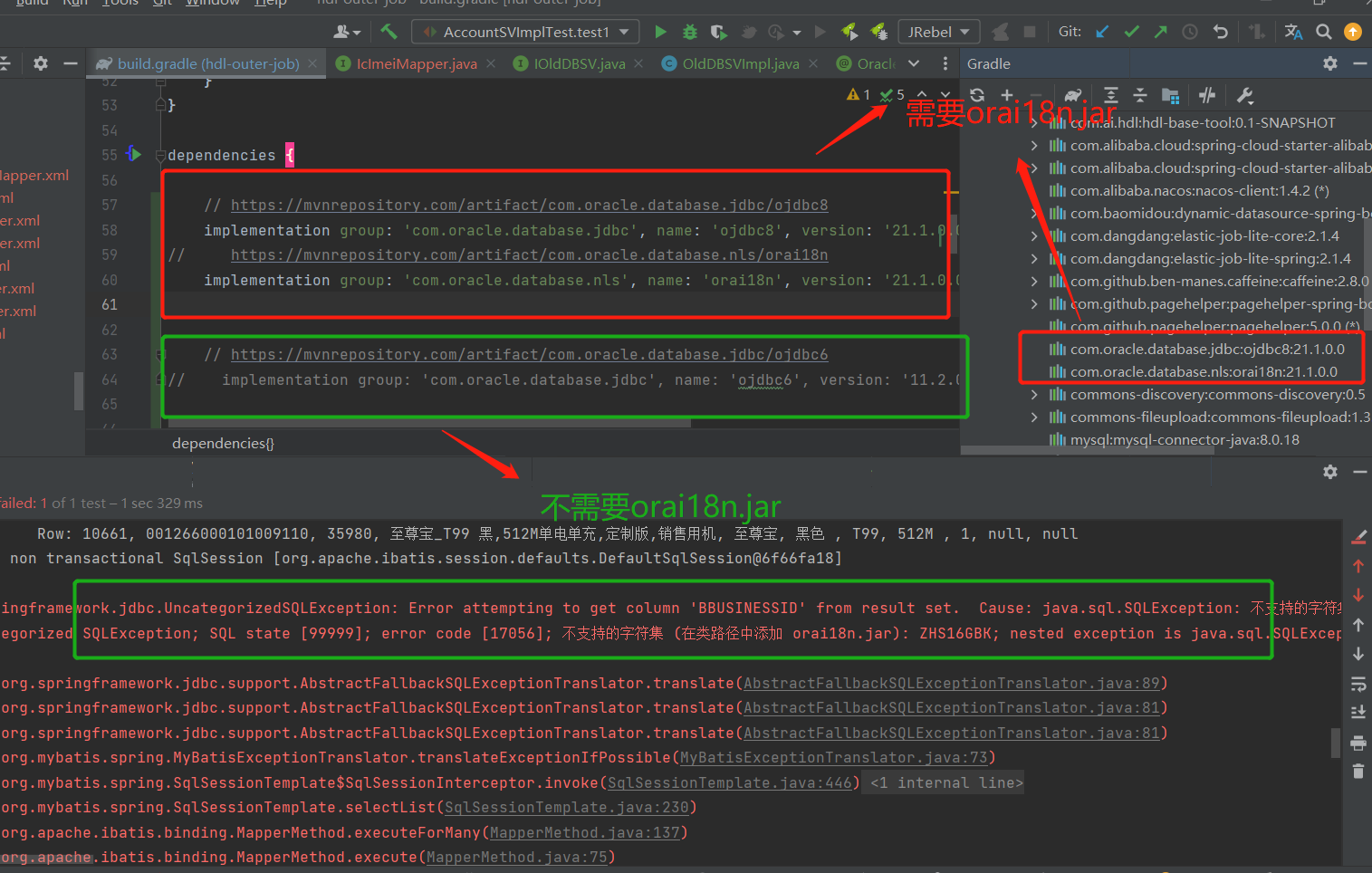
Task: Open SqlSessionTemplate.java:230 stack trace link
Action: [567, 807]
